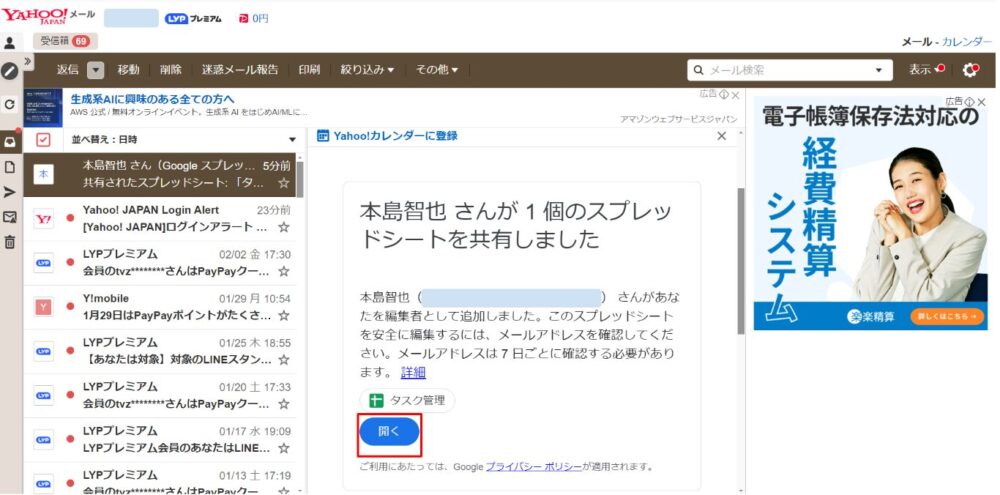The height and width of the screenshot is (495, 1000).
Task: Click the info icon on AWS ad
Action: coord(724,94)
